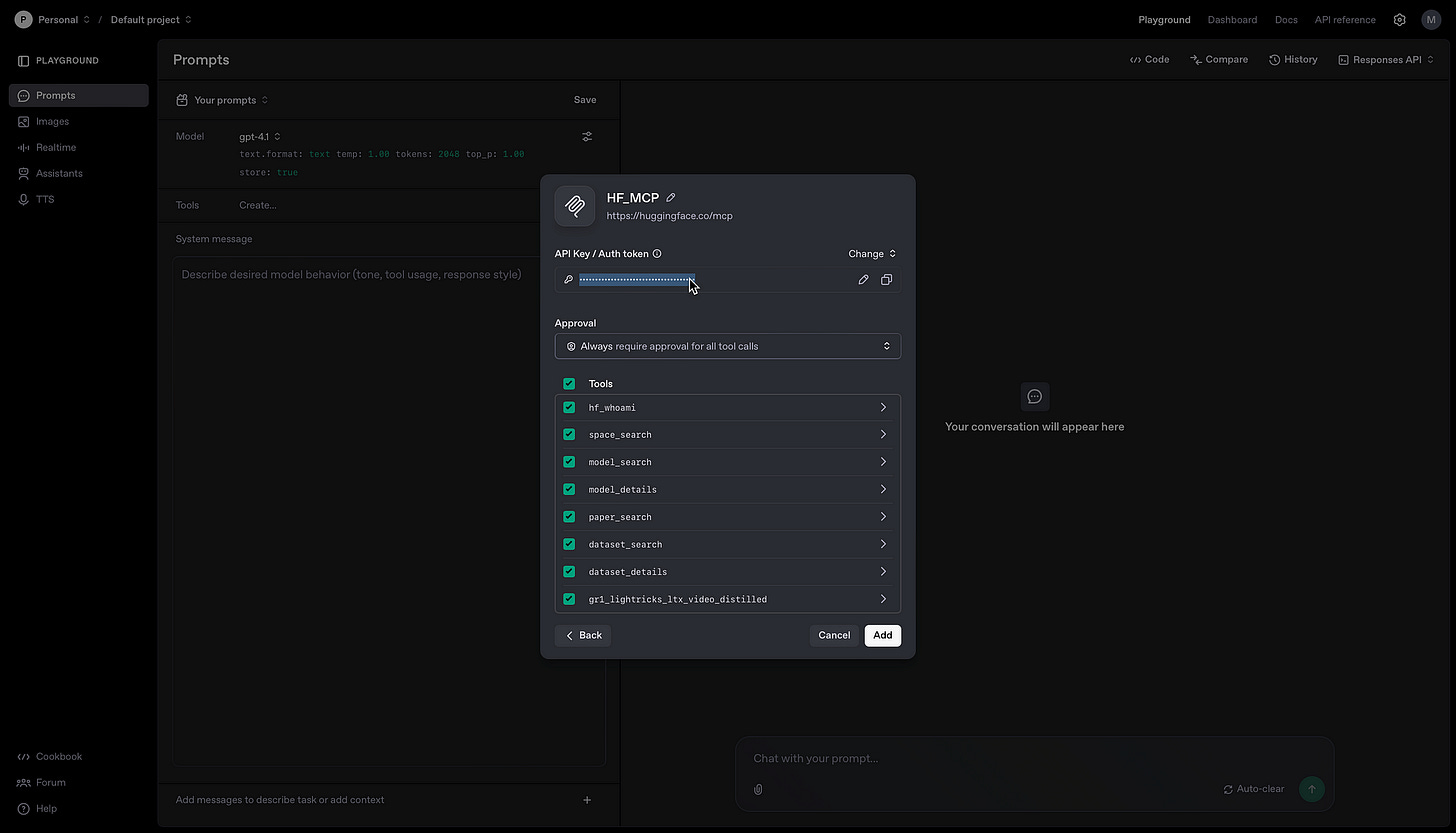Viewport: 1456px width, 833px height.
Task: Click the Add button in dialog
Action: [883, 636]
